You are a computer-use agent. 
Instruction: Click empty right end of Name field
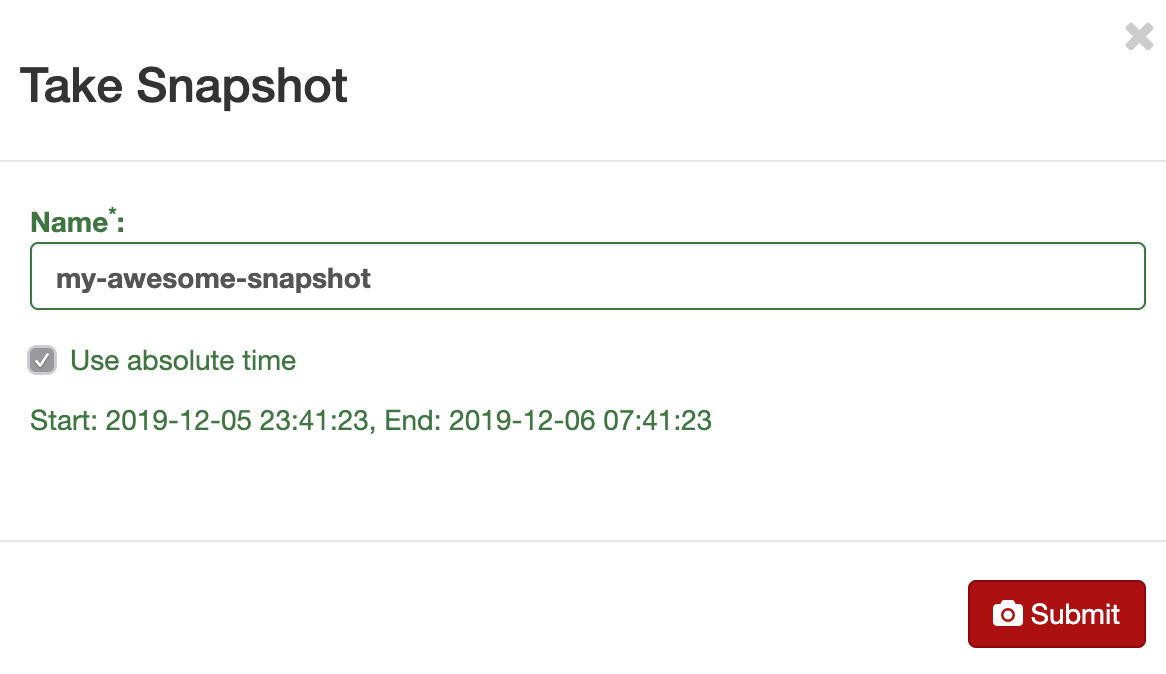click(1000, 276)
